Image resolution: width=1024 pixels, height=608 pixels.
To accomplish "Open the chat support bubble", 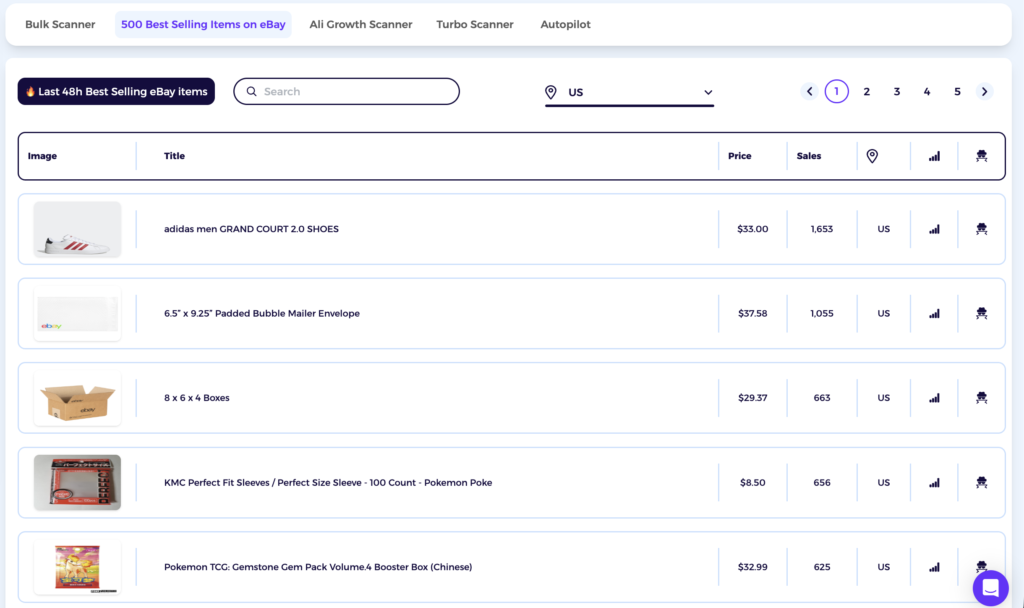I will pyautogui.click(x=991, y=588).
